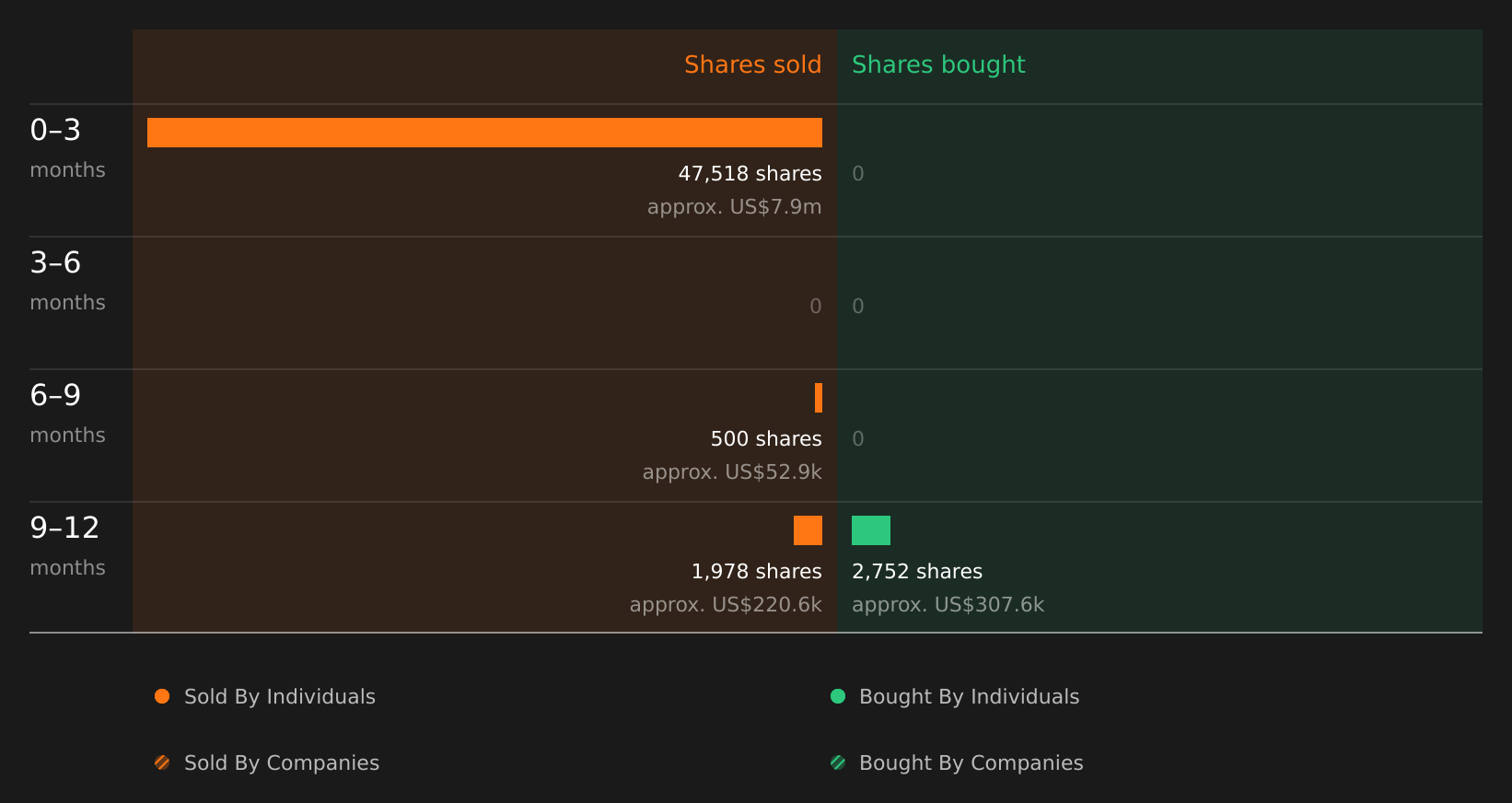Click the 1,978 shares value
Viewport: 1512px width, 803px height.
tap(756, 572)
